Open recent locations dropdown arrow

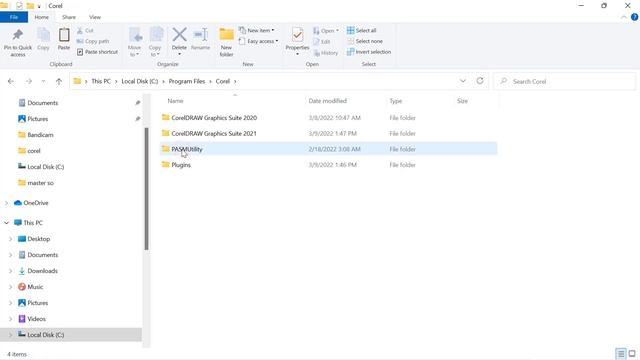[43, 81]
